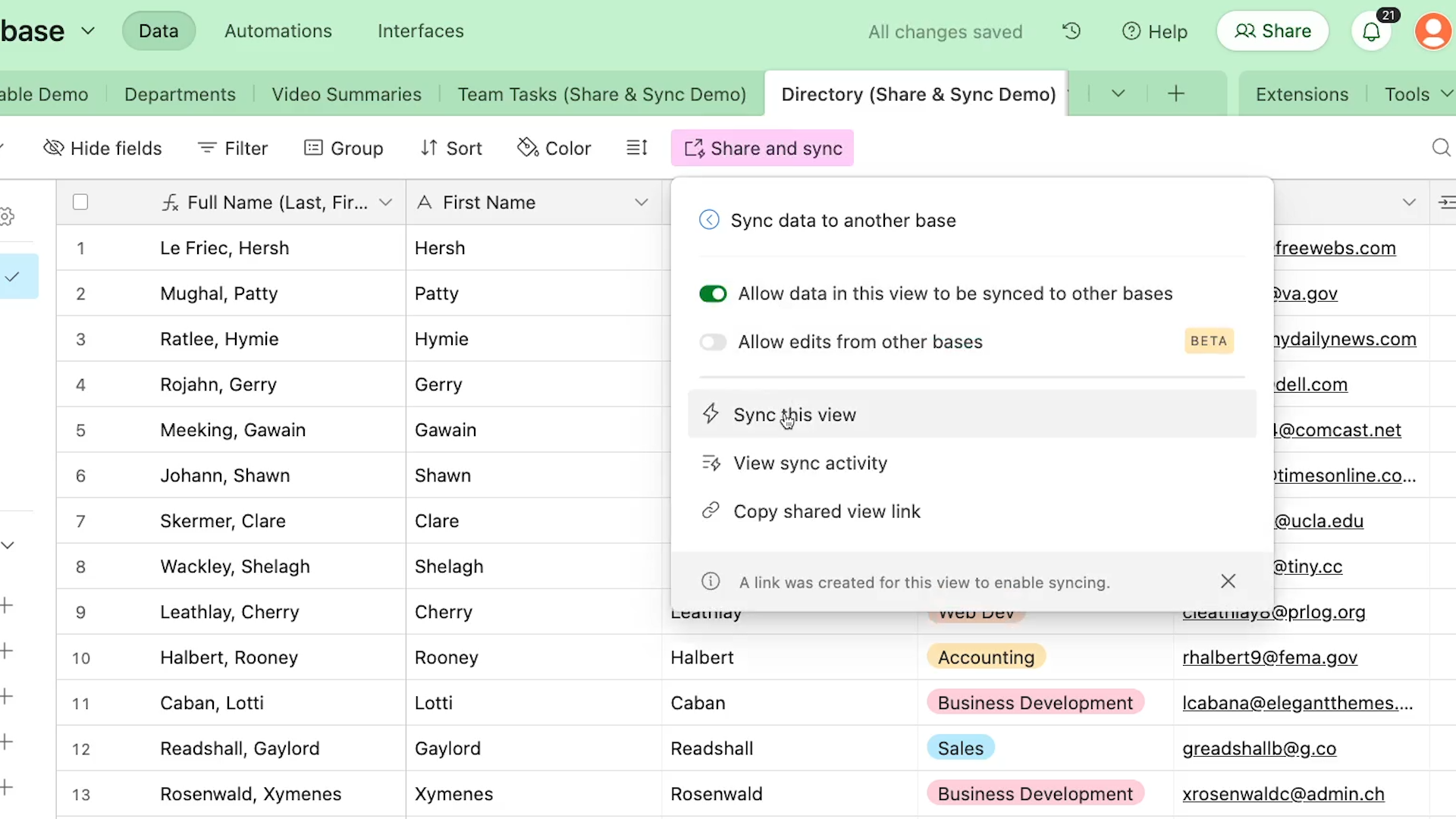This screenshot has width=1456, height=819.
Task: Dismiss the link created info message
Action: point(1228,582)
